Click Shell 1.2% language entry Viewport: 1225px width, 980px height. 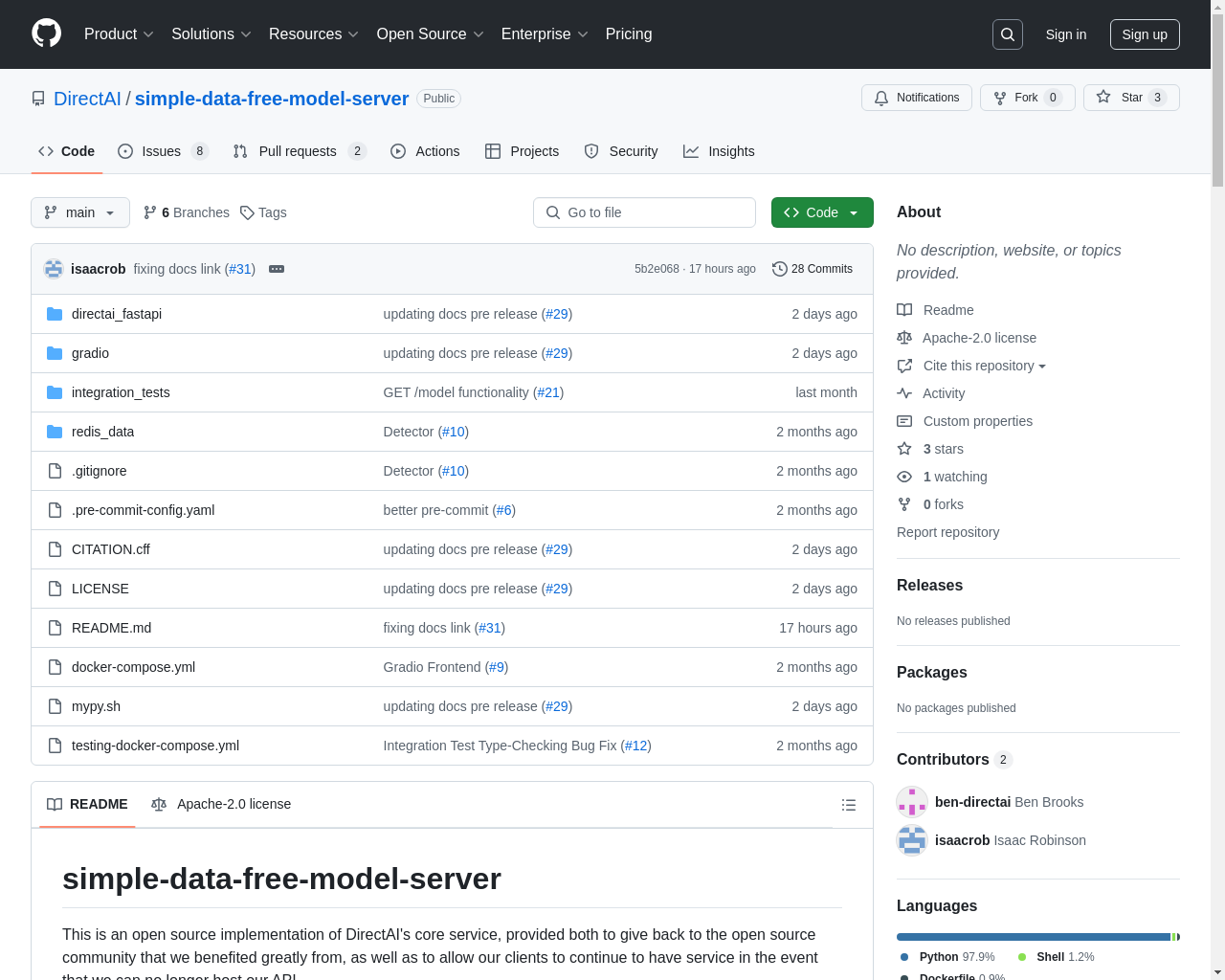click(x=1057, y=957)
